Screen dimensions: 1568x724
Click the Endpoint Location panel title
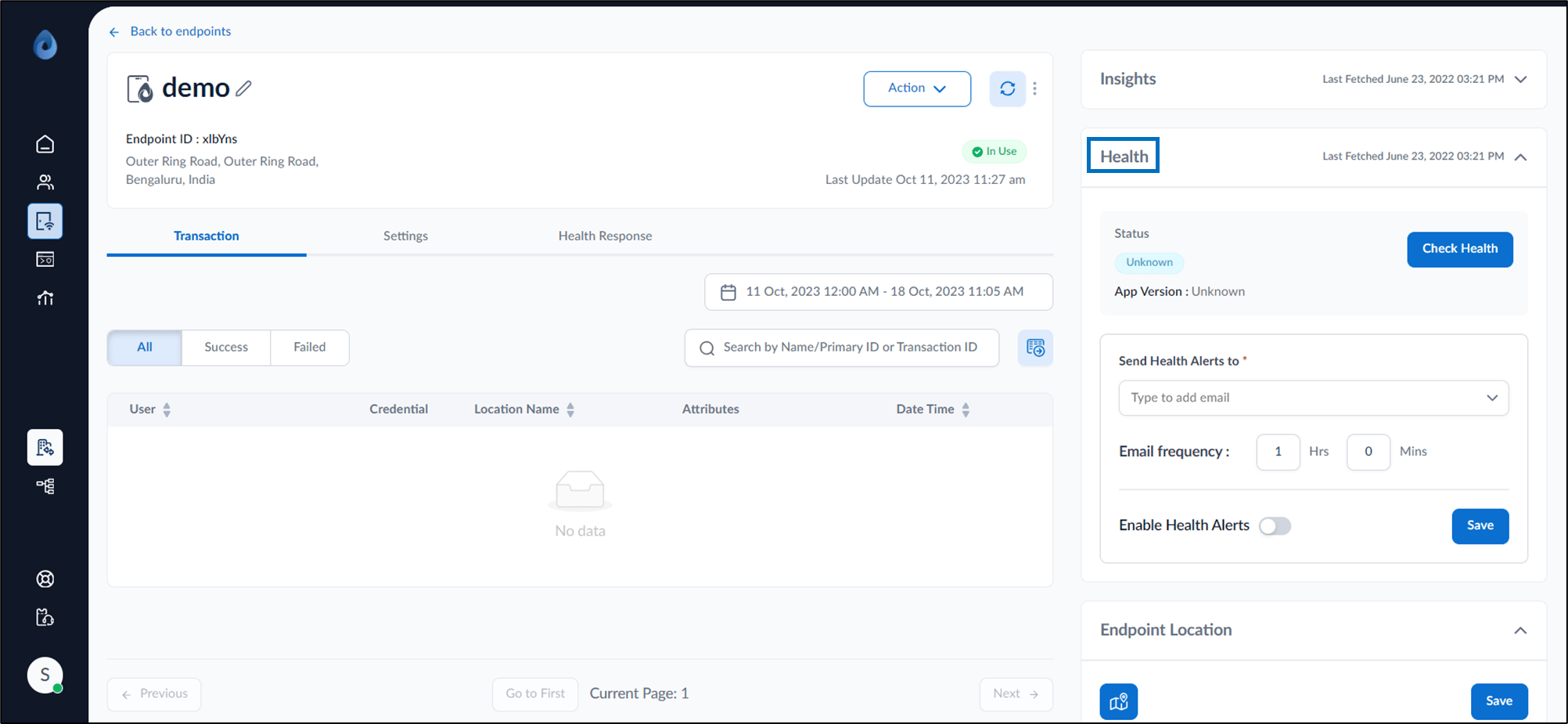tap(1166, 630)
